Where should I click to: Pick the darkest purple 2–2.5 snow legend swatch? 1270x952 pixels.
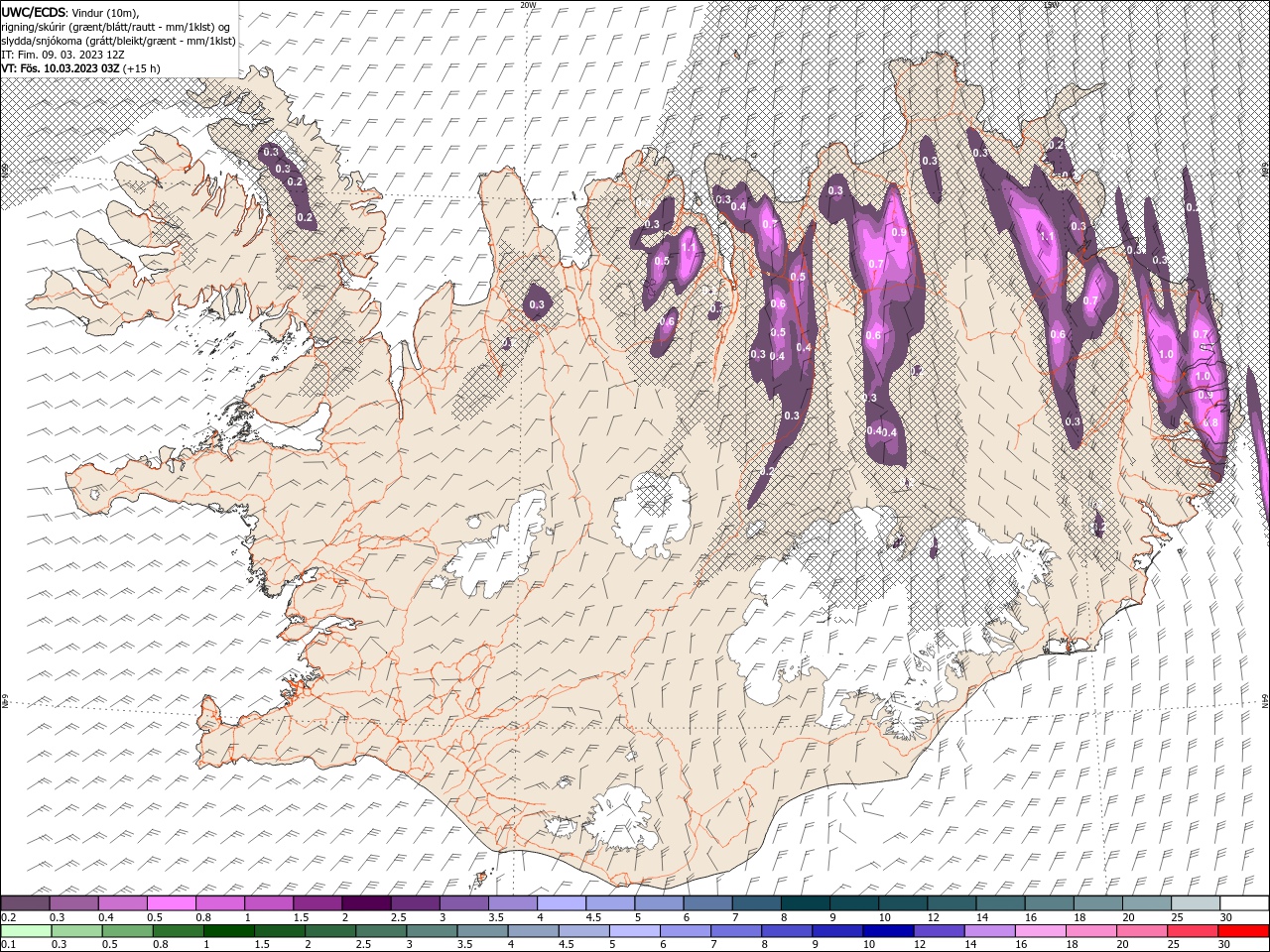pyautogui.click(x=366, y=903)
